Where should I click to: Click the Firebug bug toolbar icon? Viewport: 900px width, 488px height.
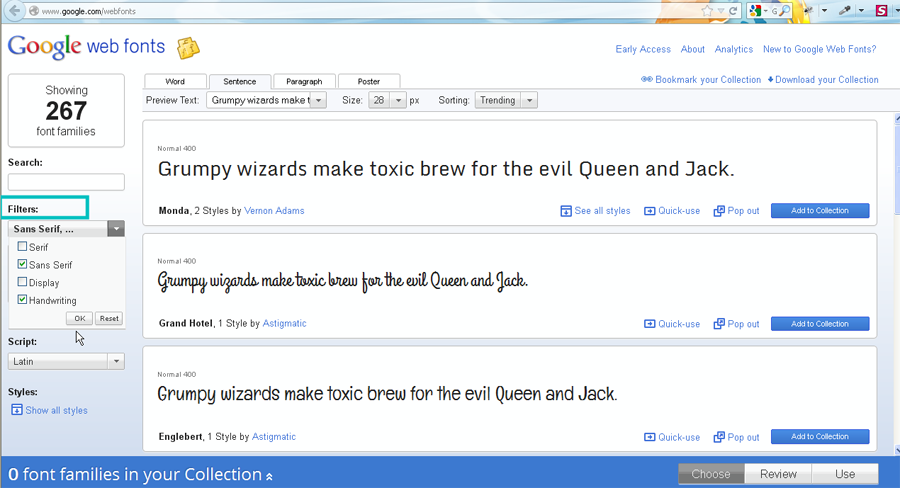point(809,10)
